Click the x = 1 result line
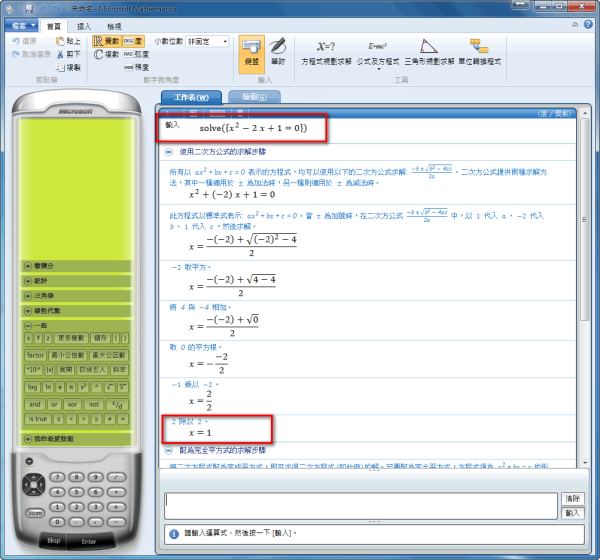The height and width of the screenshot is (560, 600). [x=200, y=433]
